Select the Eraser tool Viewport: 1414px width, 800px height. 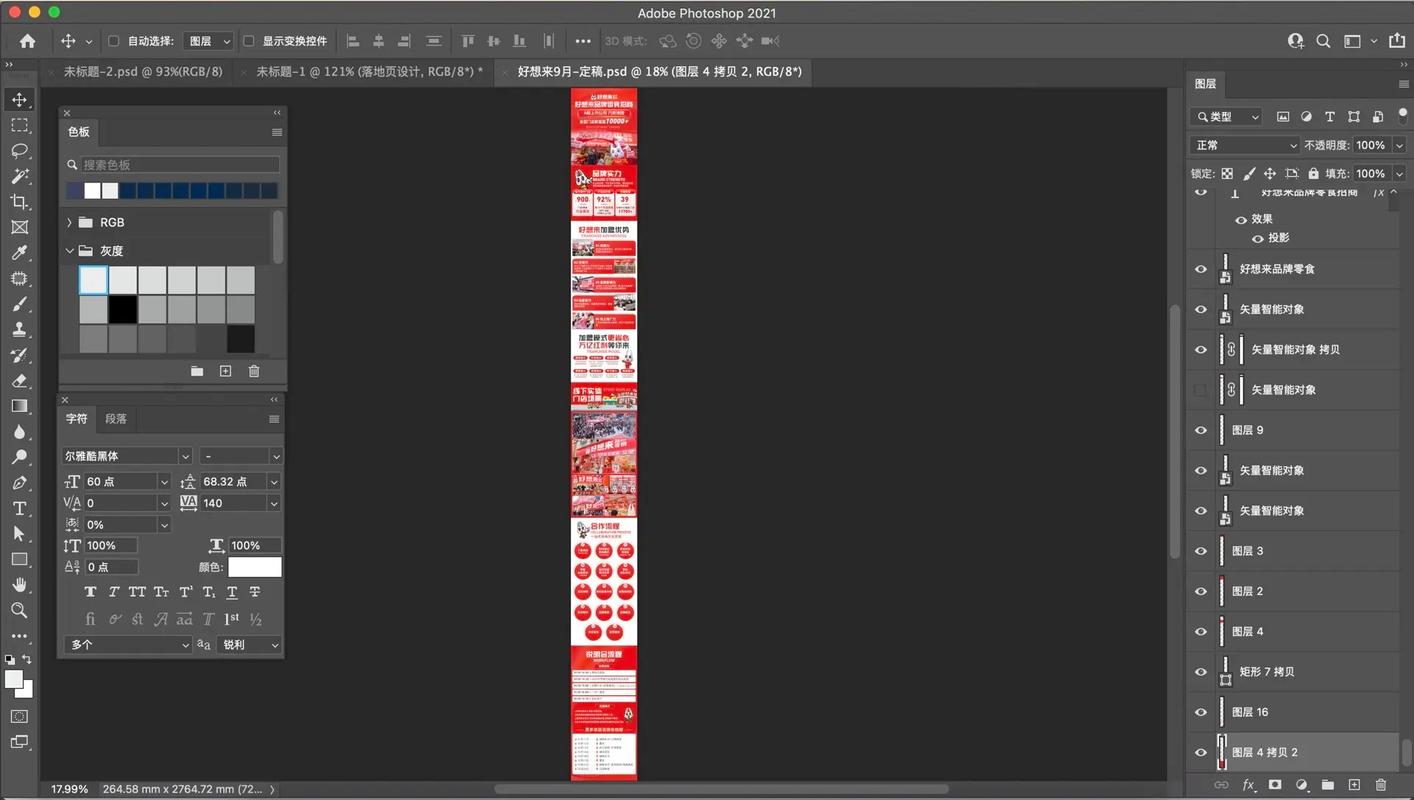[19, 380]
